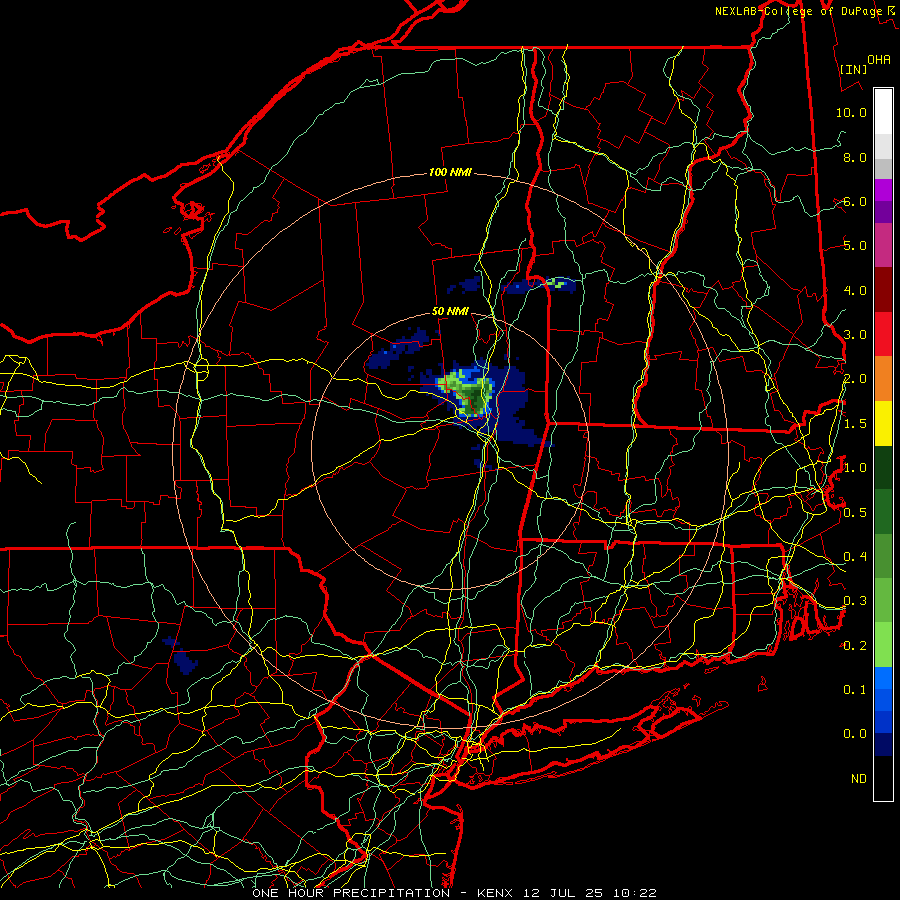This screenshot has width=900, height=900.
Task: Pick the bright magenta legend swatch
Action: (883, 190)
